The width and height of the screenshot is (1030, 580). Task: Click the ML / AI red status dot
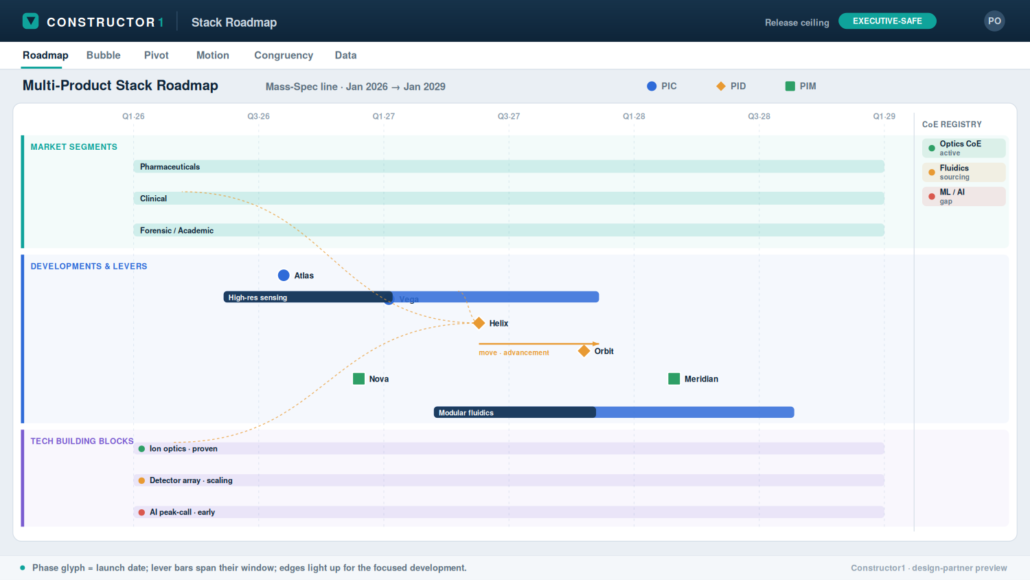[931, 196]
